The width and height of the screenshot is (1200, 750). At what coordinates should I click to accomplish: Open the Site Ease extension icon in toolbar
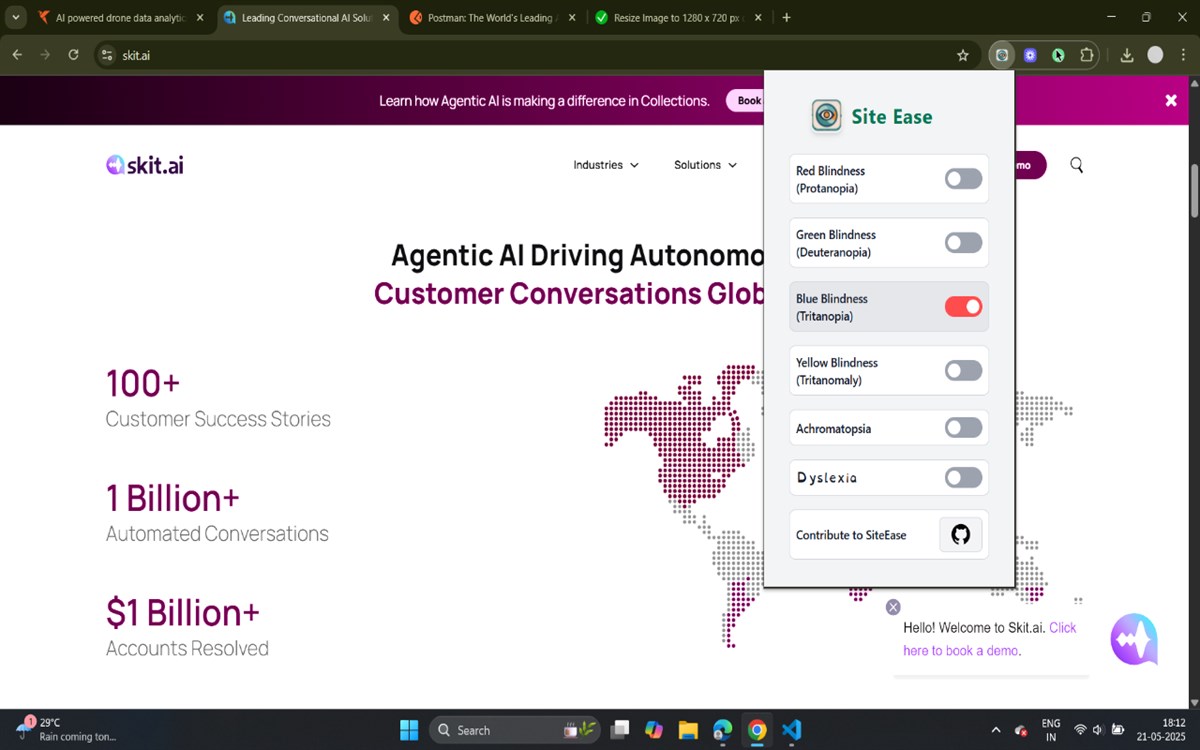click(x=1001, y=55)
